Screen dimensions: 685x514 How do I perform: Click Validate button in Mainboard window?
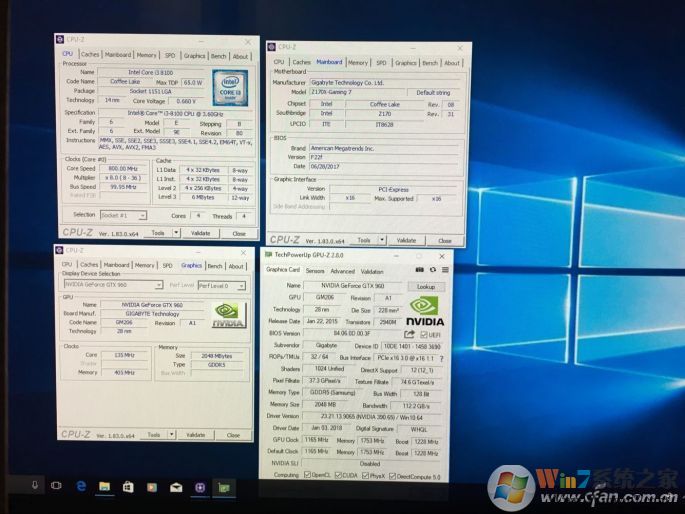(406, 240)
